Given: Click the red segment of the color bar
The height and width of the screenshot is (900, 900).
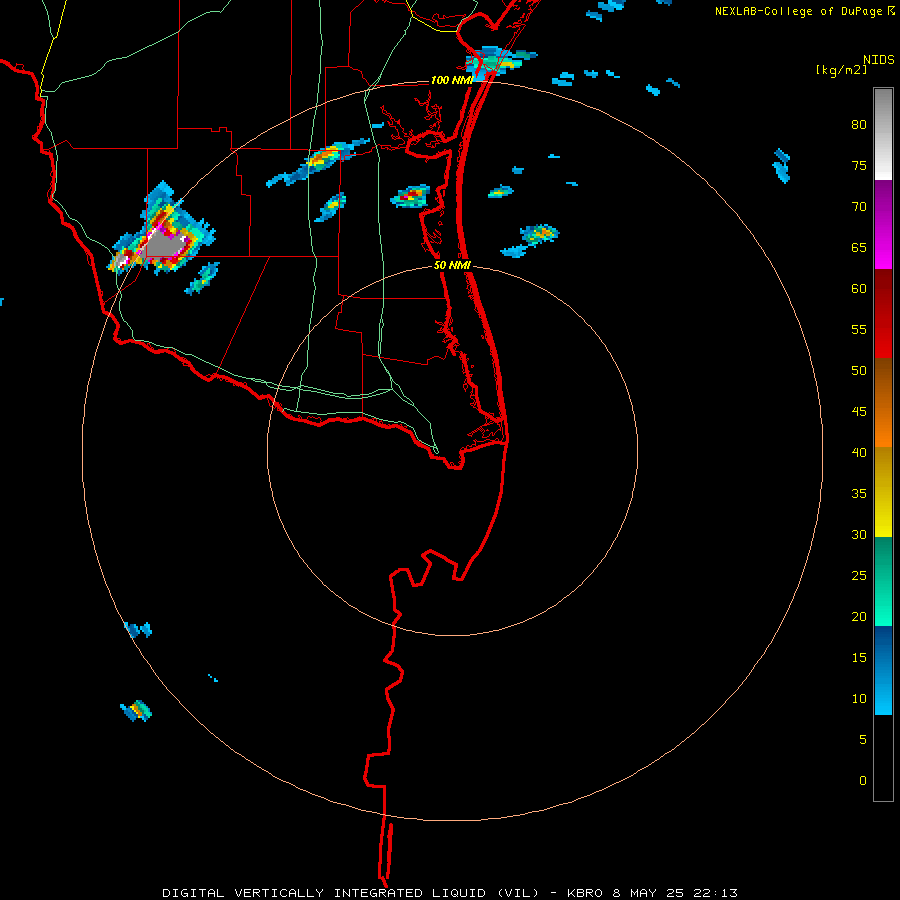Looking at the screenshot, I should click(883, 314).
